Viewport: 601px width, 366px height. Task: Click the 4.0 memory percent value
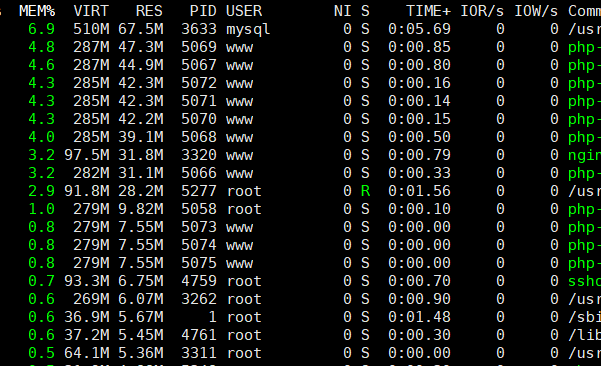coord(41,137)
